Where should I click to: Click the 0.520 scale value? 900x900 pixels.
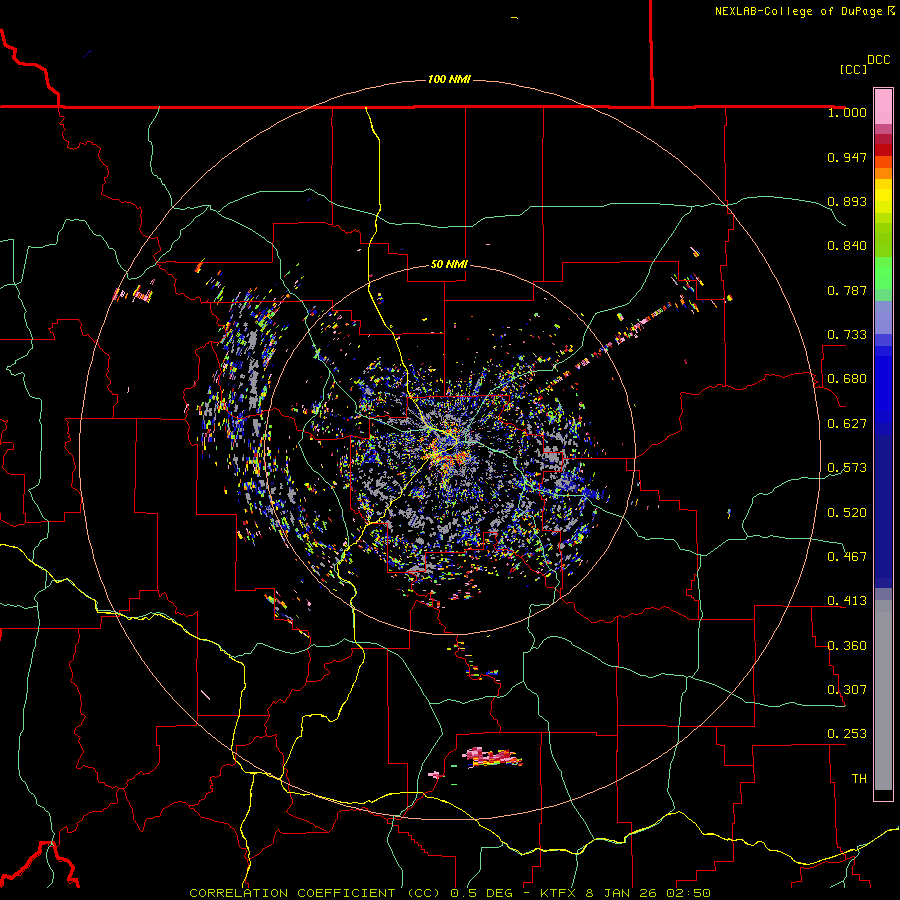(847, 513)
